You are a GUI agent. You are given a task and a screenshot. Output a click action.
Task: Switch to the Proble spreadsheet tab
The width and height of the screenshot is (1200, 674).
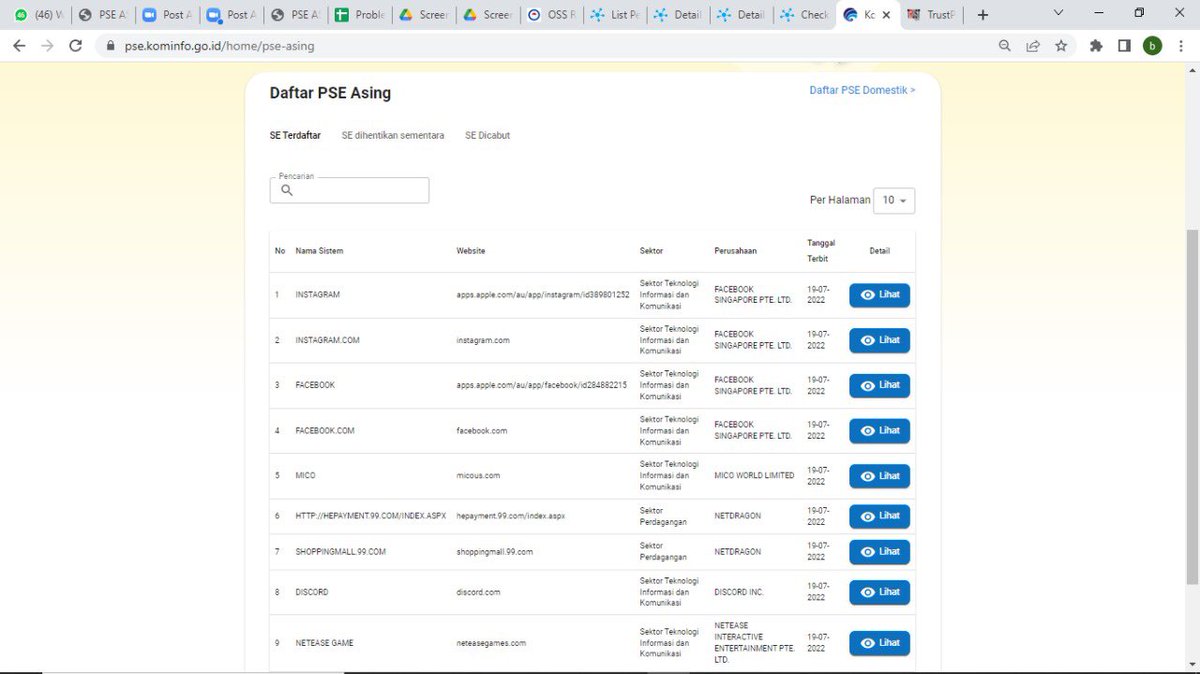[x=360, y=15]
